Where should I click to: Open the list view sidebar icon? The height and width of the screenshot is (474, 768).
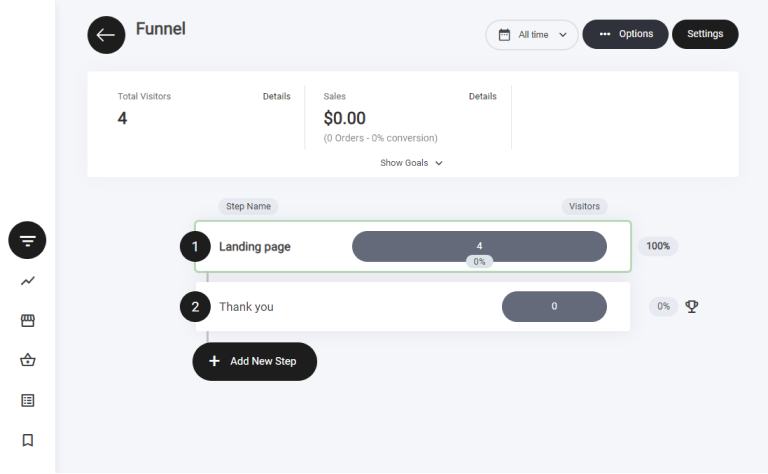(27, 400)
